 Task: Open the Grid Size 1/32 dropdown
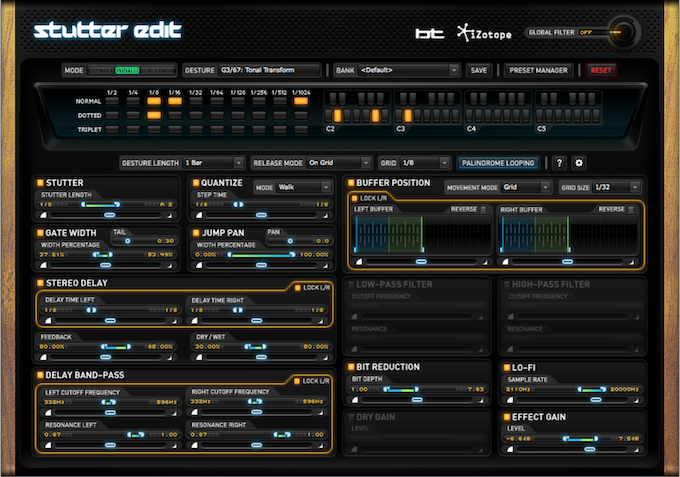(617, 187)
